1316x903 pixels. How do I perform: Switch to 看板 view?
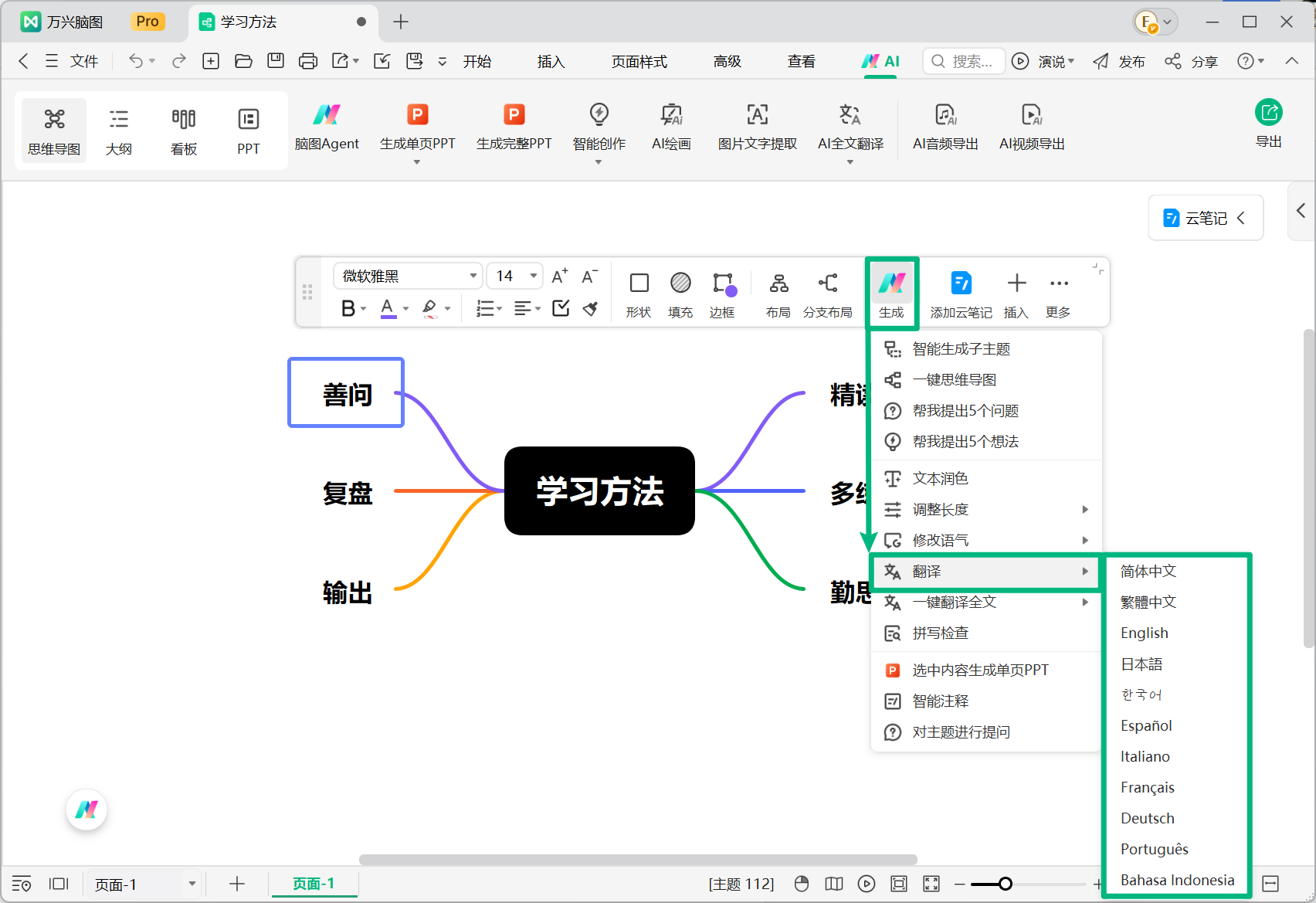pyautogui.click(x=184, y=131)
